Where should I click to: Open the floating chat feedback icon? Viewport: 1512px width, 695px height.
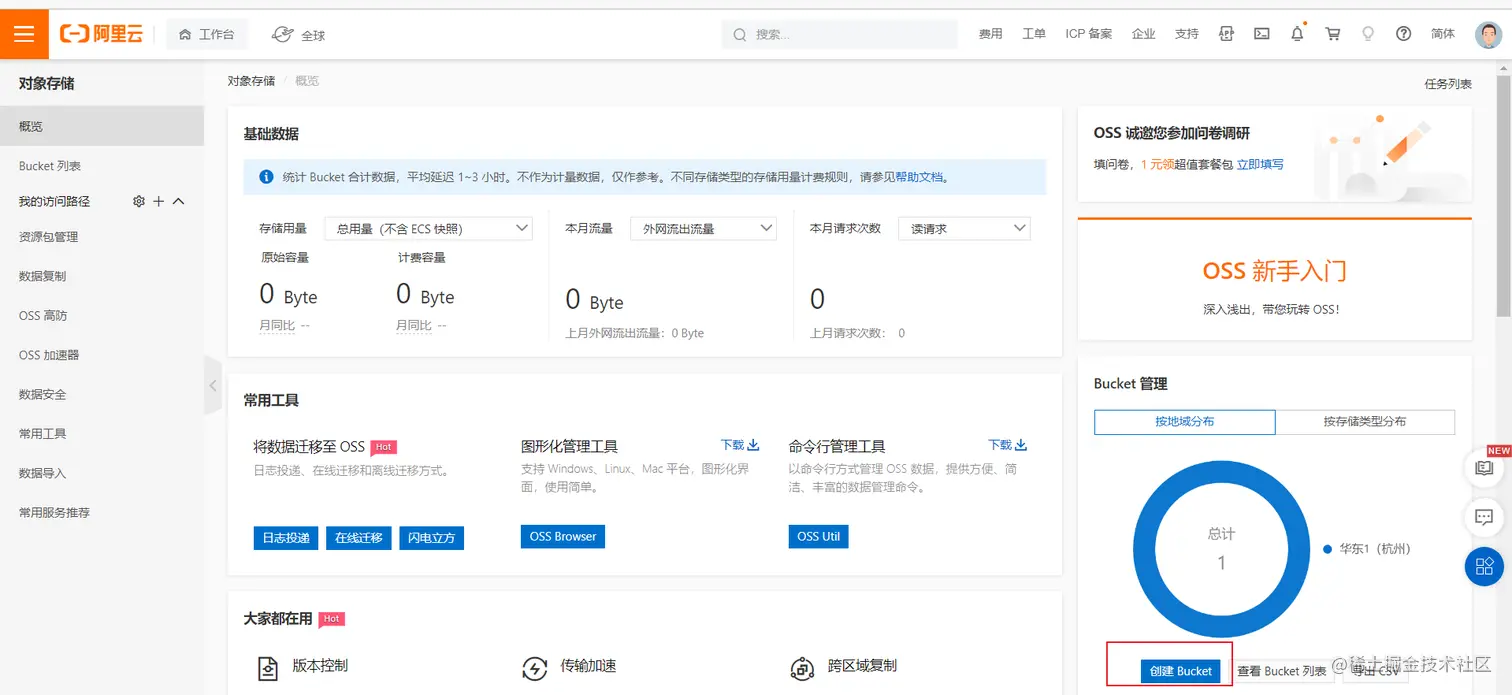pos(1484,517)
